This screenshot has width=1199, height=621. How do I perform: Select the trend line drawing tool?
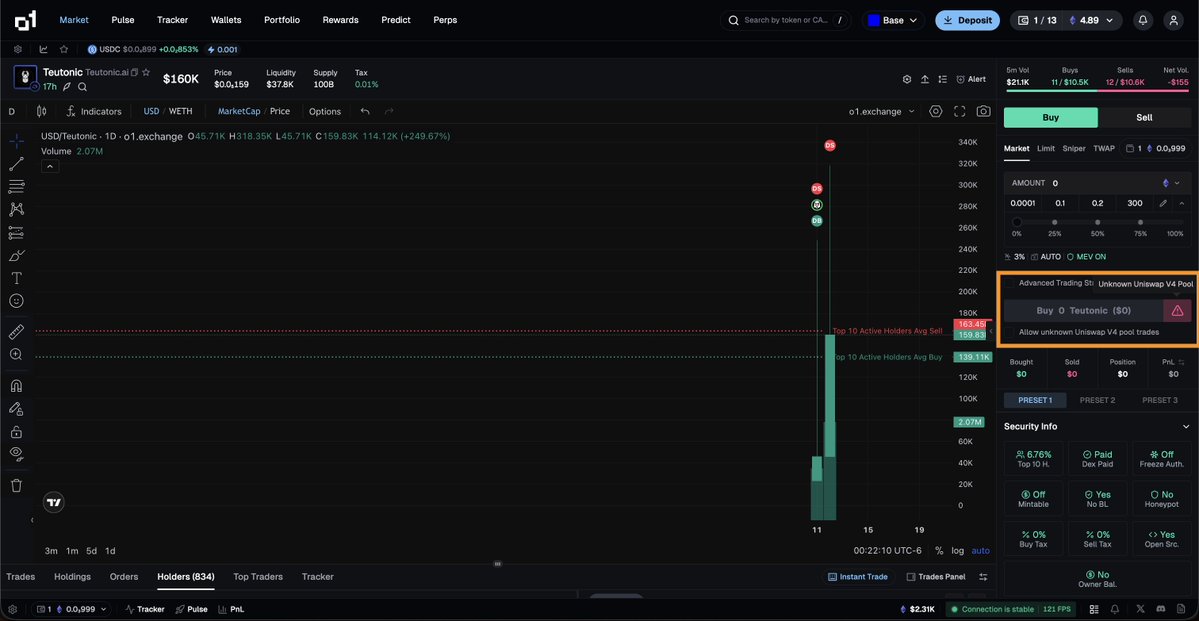16,164
